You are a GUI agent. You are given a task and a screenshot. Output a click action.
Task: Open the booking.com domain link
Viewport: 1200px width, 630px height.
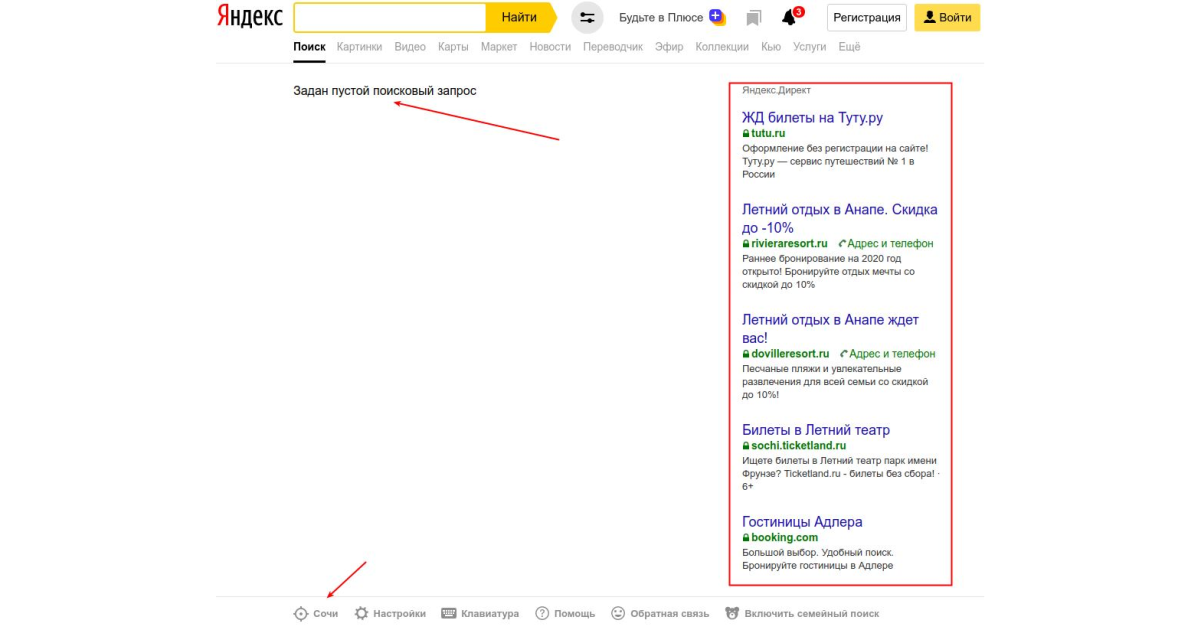(784, 537)
